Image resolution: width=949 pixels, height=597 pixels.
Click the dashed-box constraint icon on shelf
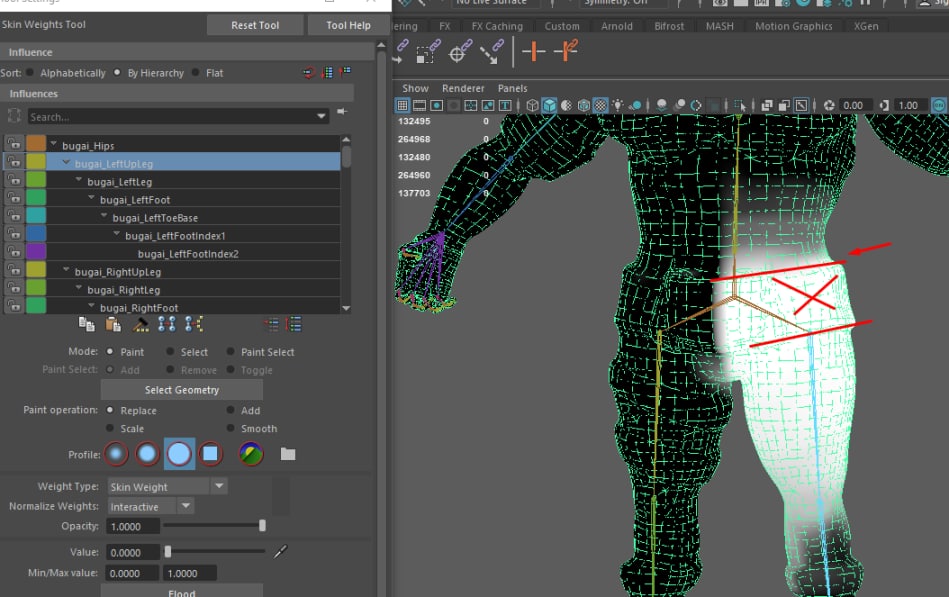tap(429, 52)
